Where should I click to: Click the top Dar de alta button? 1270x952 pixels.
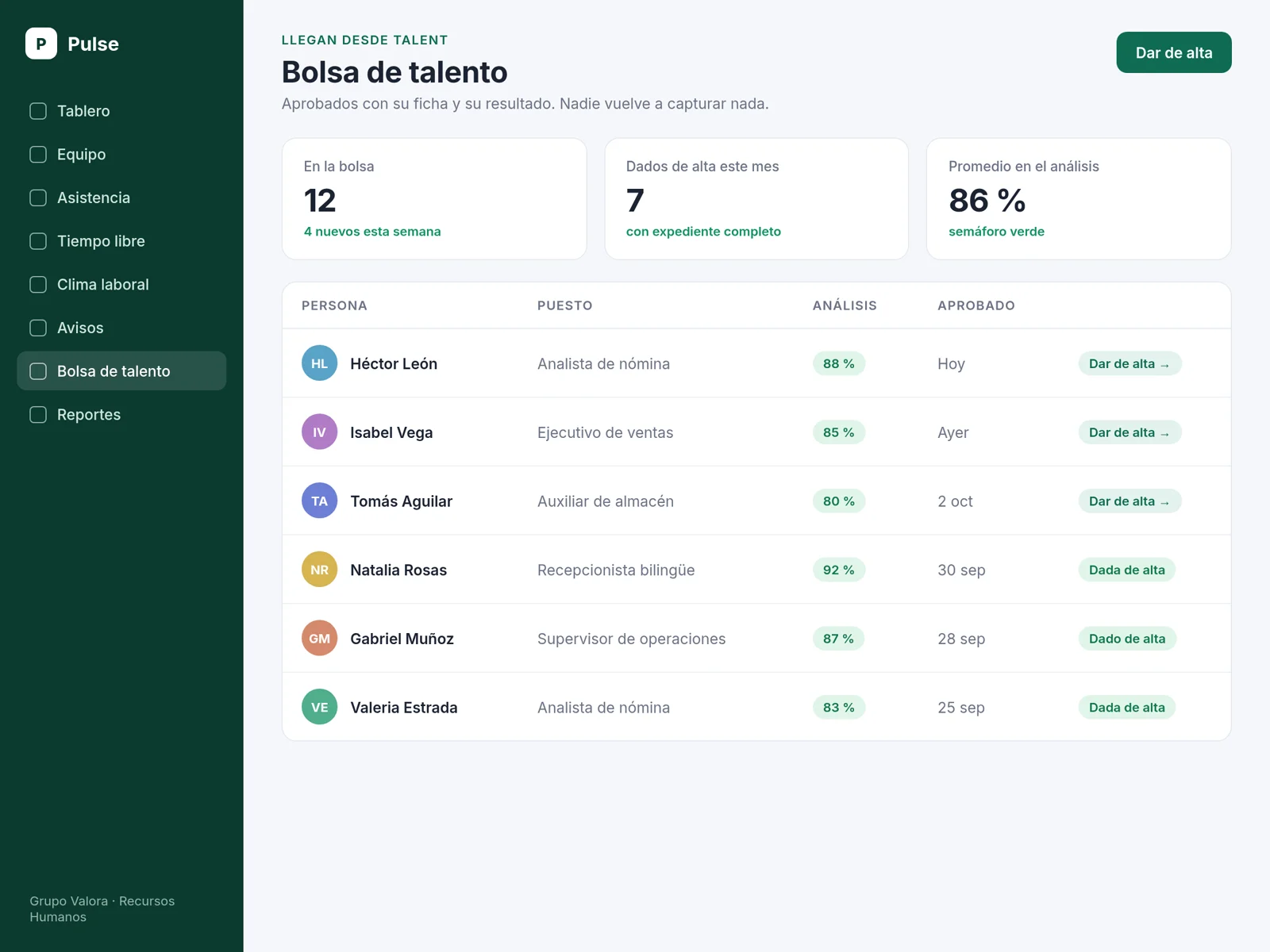coord(1174,52)
